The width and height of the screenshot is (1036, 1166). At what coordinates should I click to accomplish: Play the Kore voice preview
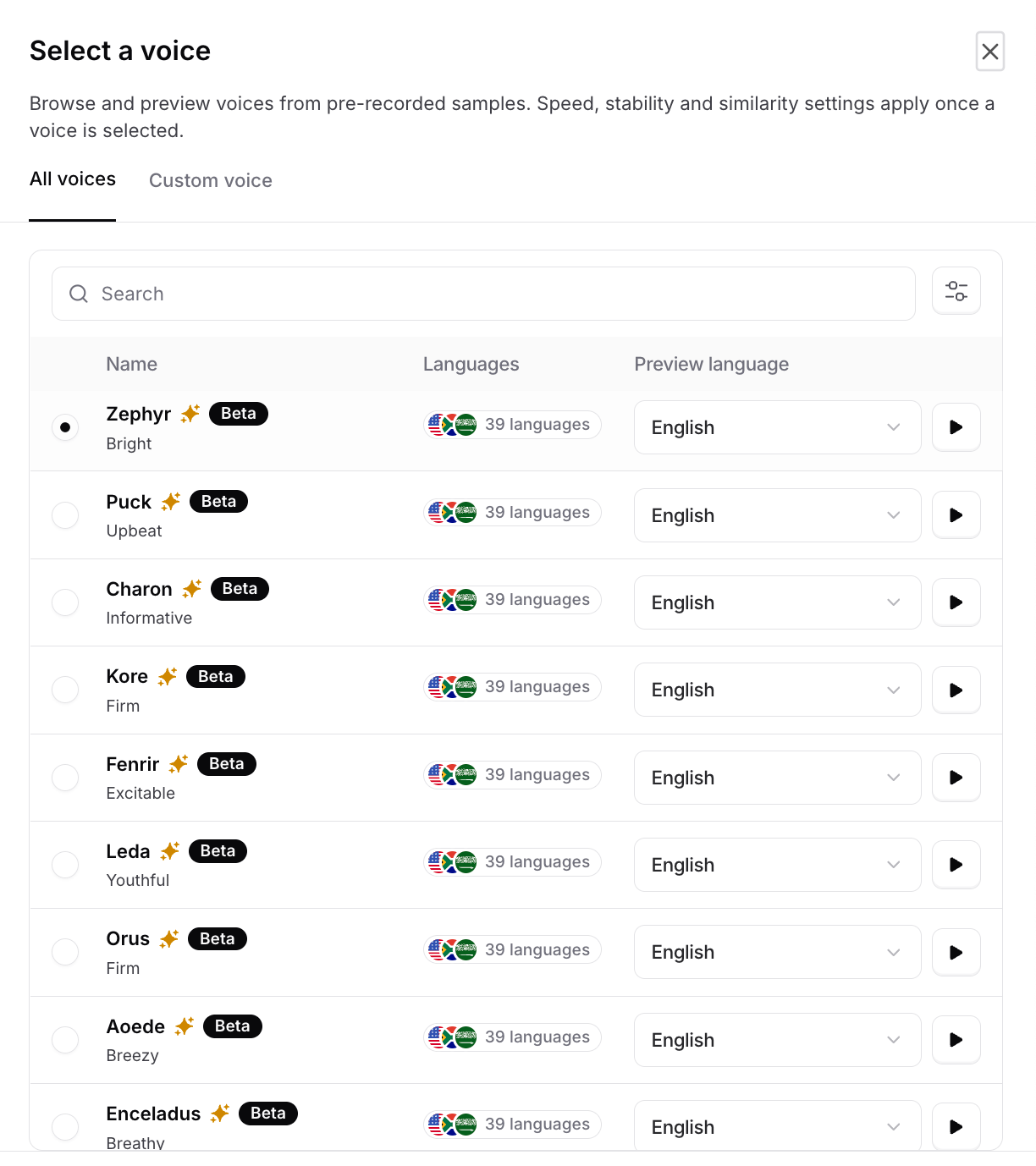pos(956,690)
